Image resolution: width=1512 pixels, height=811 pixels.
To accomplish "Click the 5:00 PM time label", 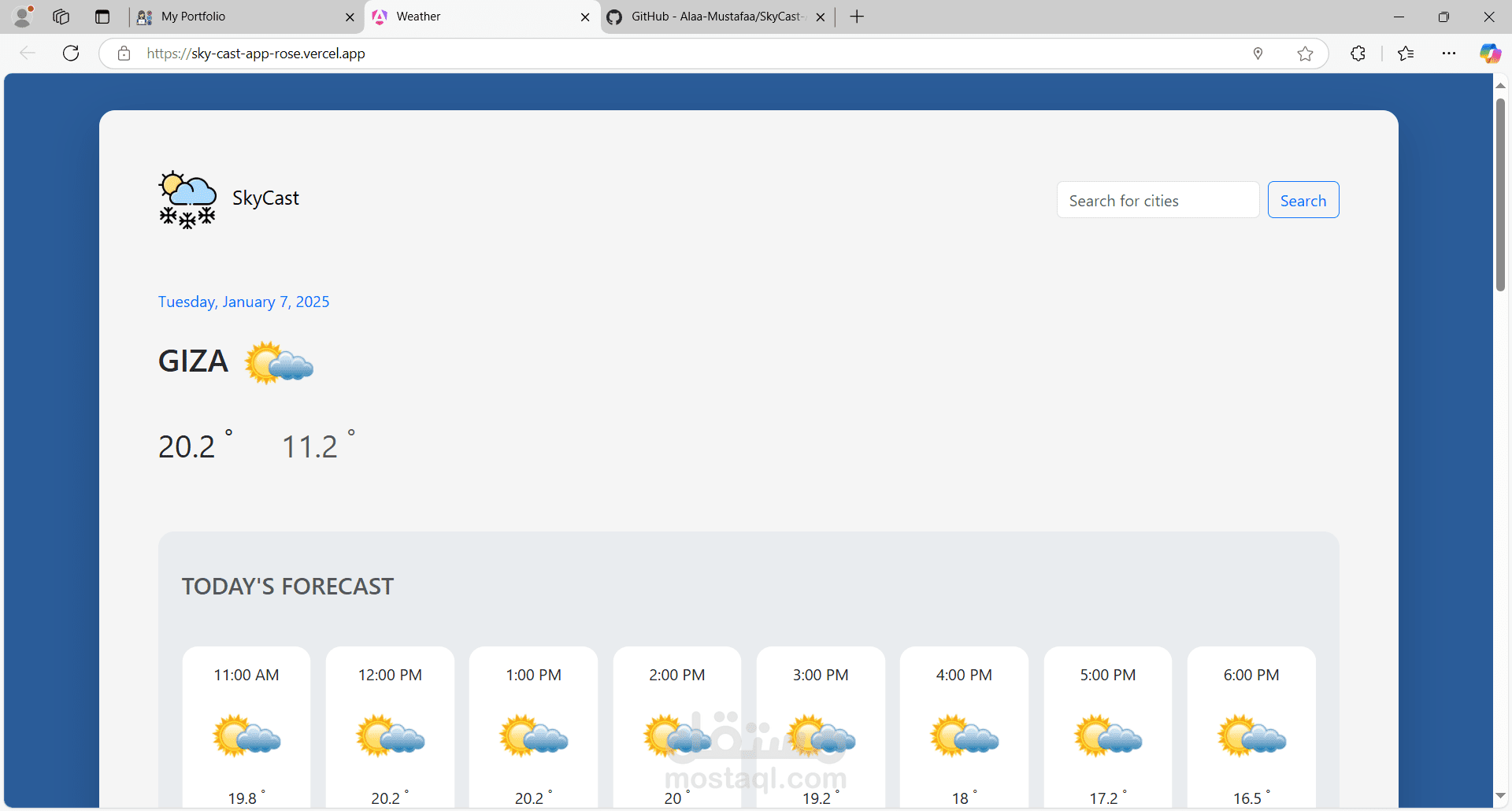I will click(x=1108, y=676).
